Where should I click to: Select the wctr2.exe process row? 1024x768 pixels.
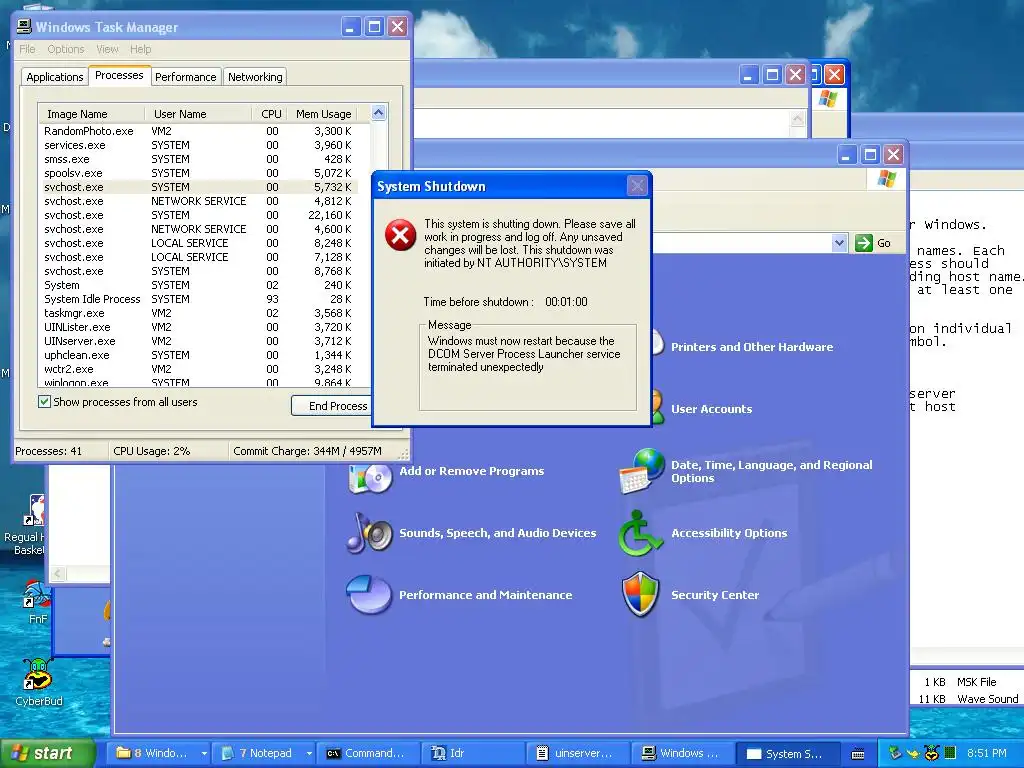tap(199, 369)
